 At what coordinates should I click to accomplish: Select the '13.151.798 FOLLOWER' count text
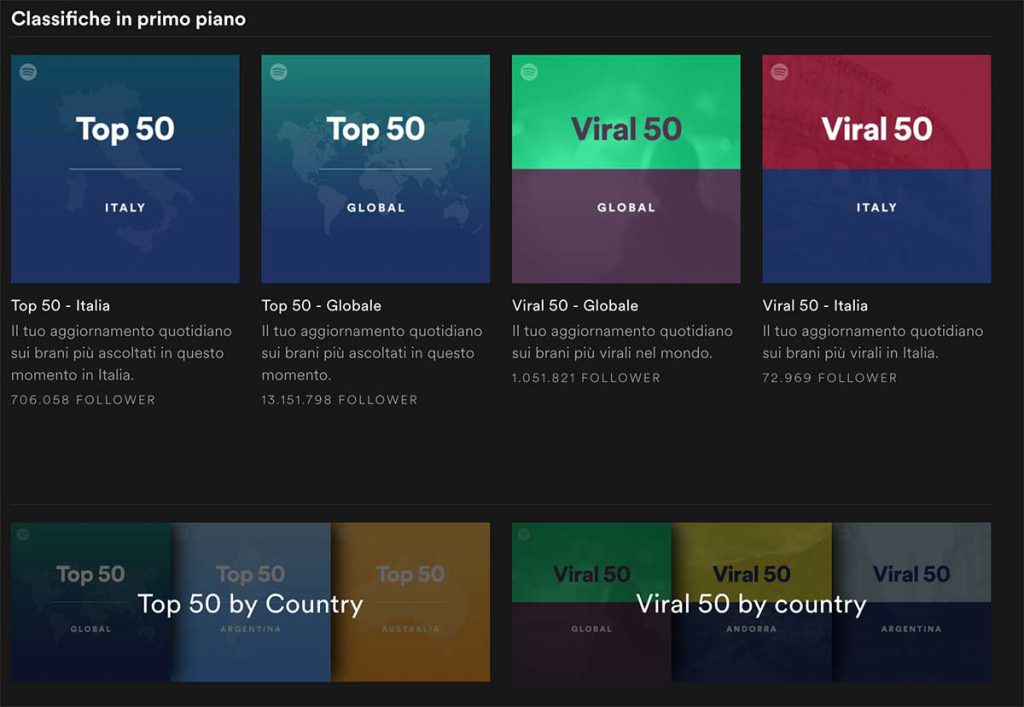pos(340,400)
